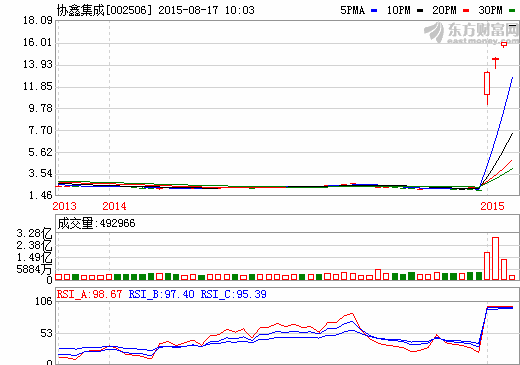This screenshot has width=520, height=365.
Task: Click the small red candlestick near 16.01
Action: tap(504, 44)
